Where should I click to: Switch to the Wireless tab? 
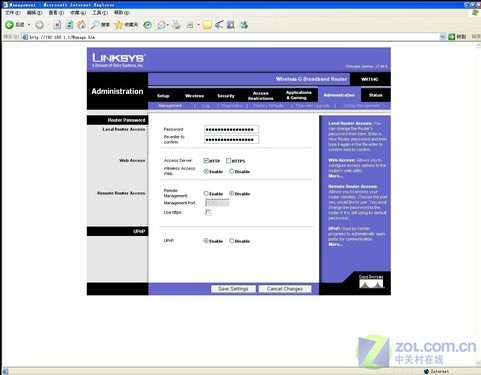click(x=194, y=96)
